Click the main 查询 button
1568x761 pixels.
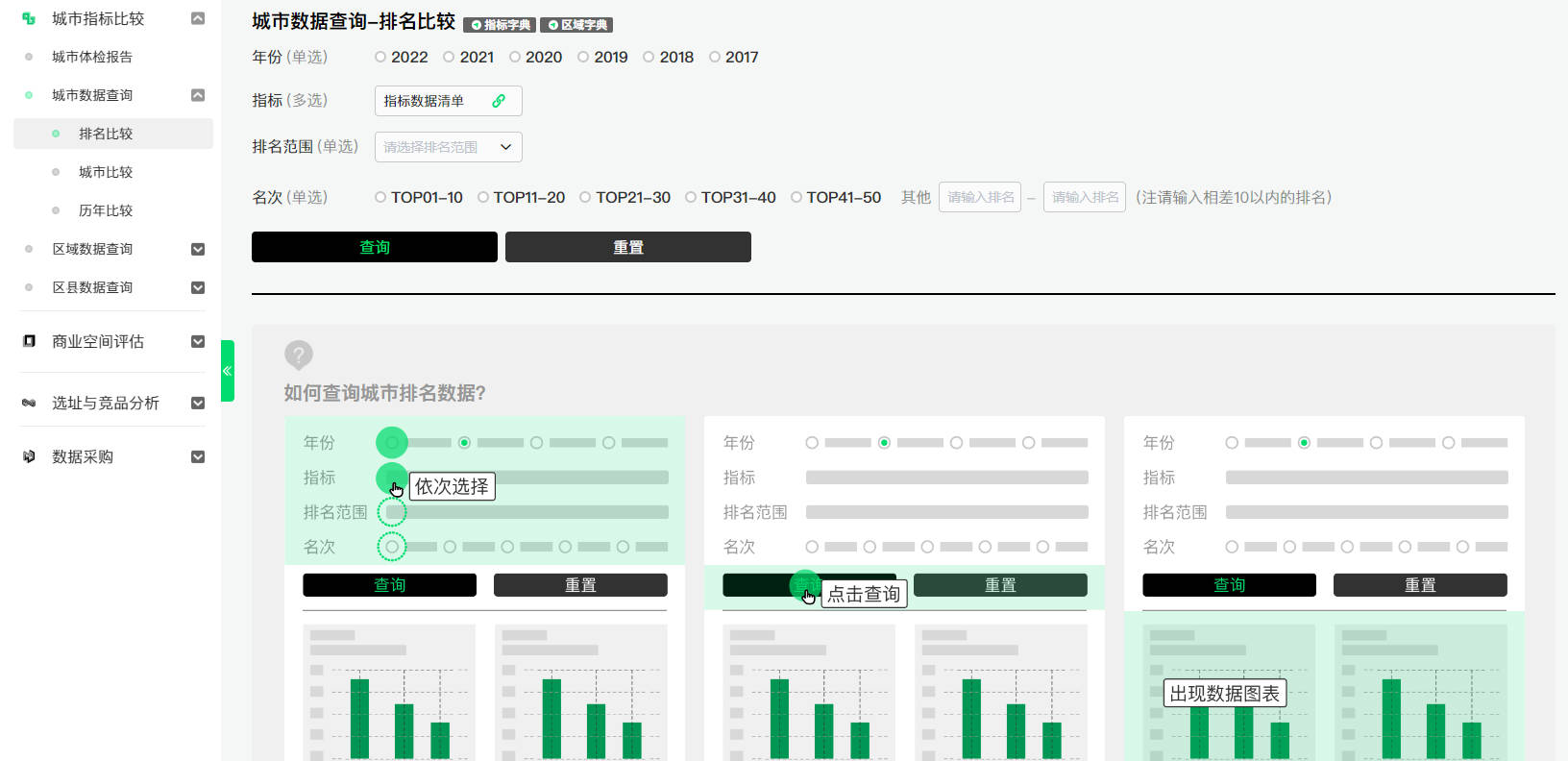375,247
